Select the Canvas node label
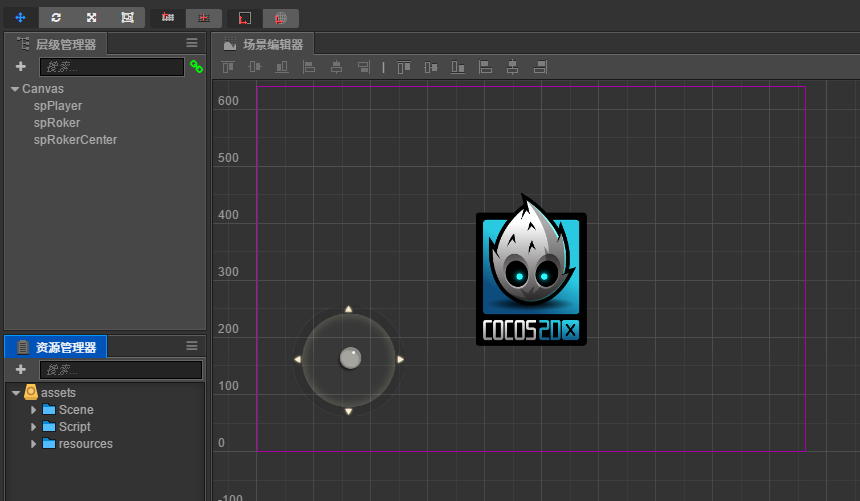Screen dimensions: 860x501 43,89
